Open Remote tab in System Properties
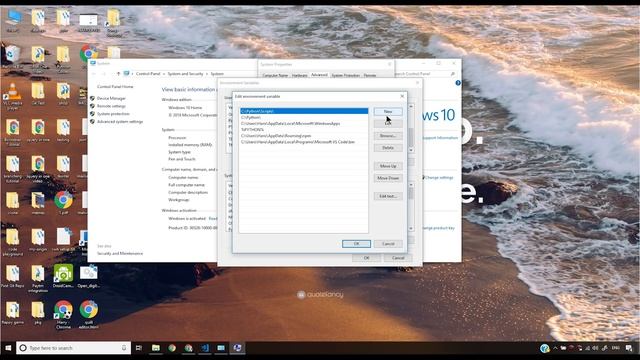 click(x=370, y=75)
